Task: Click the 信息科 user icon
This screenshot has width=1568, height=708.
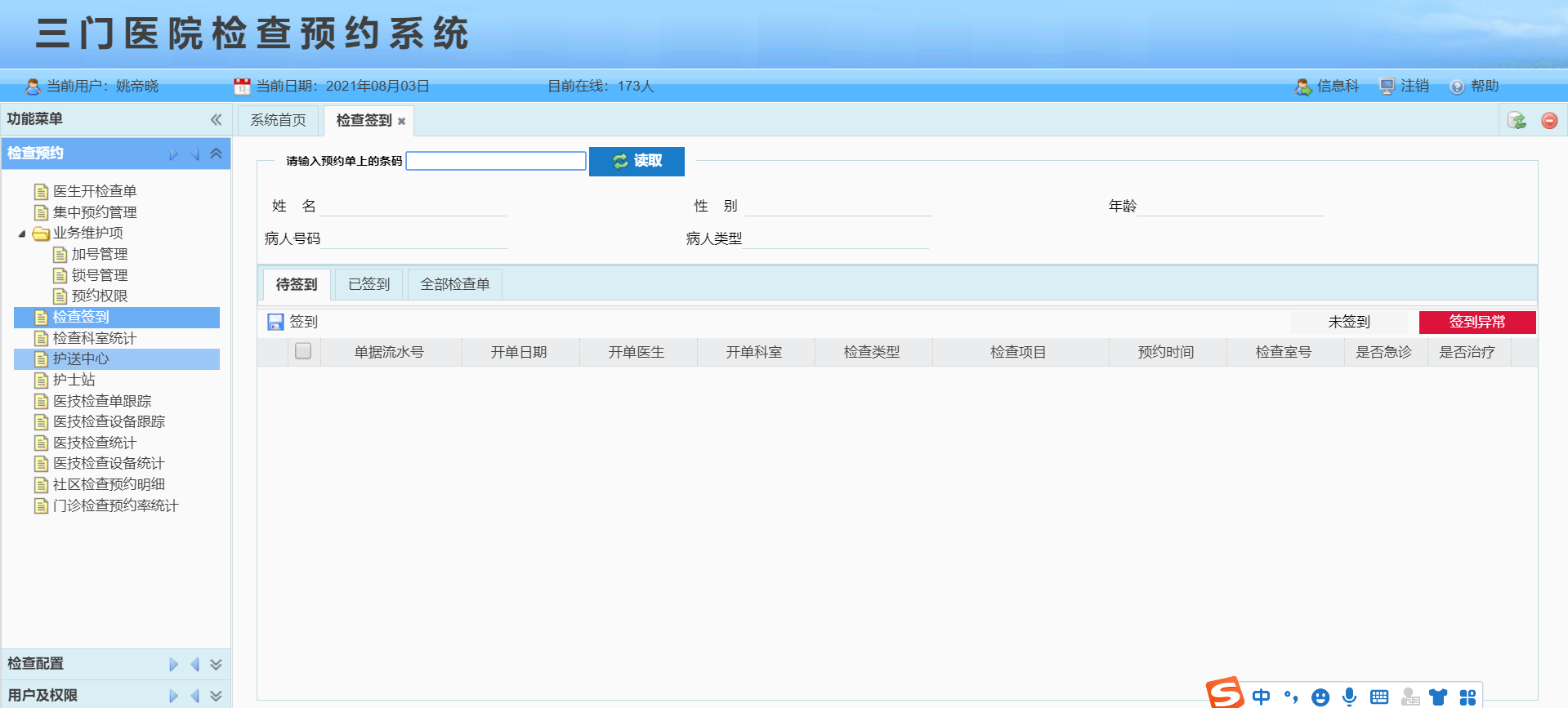Action: point(1303,87)
